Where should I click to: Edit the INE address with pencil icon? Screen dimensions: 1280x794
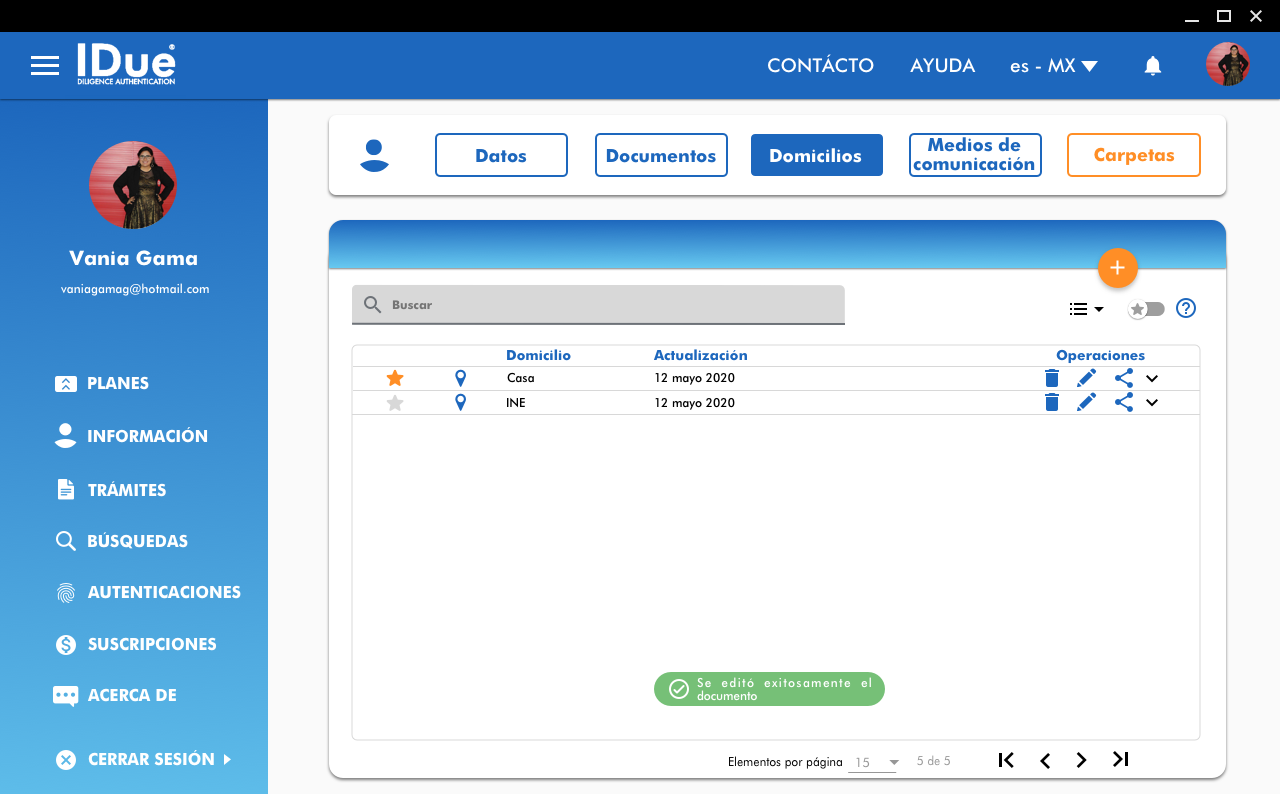[x=1086, y=402]
